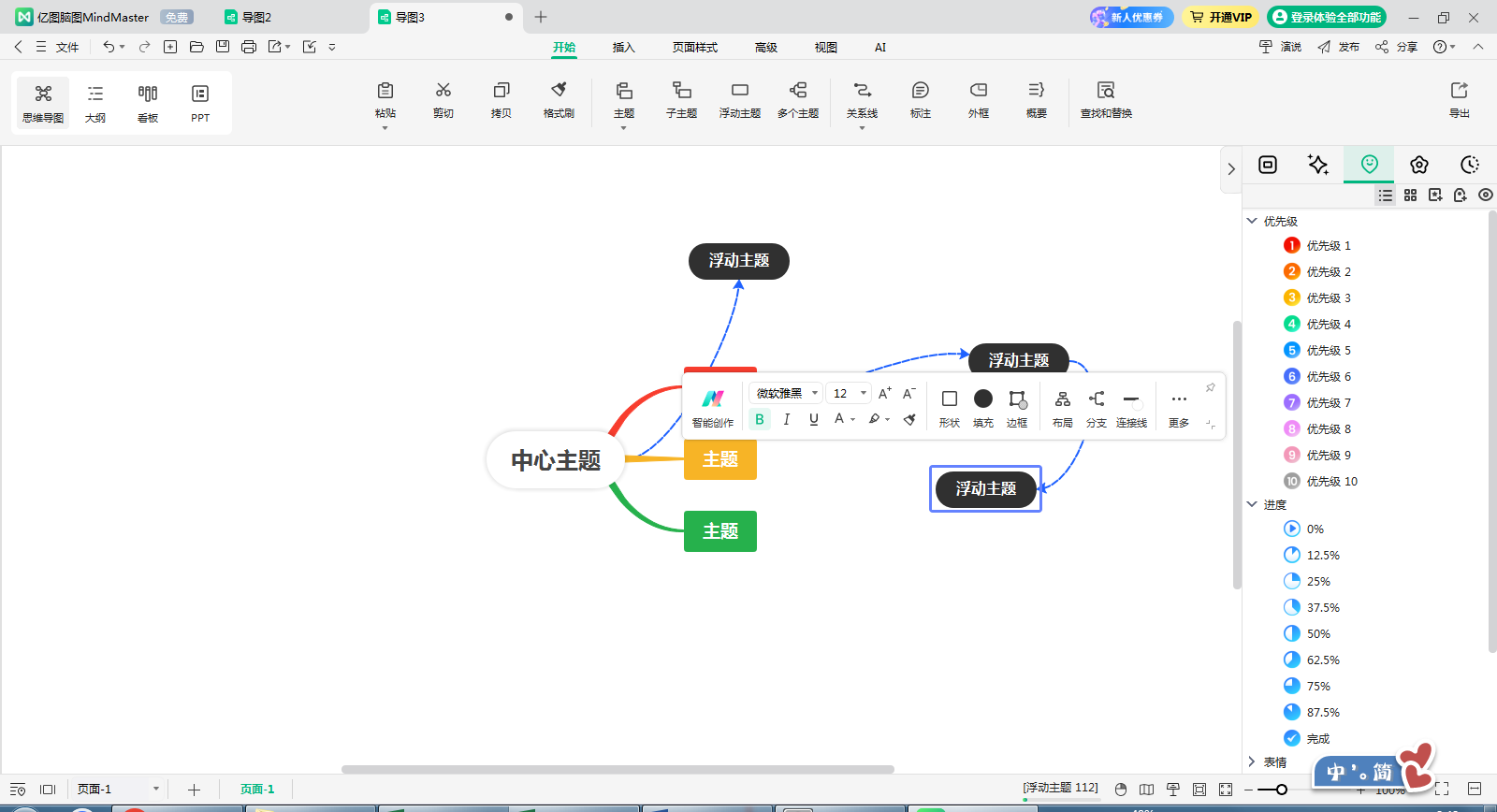The width and height of the screenshot is (1497, 812).
Task: Add an 外框 boundary
Action: pyautogui.click(x=979, y=99)
